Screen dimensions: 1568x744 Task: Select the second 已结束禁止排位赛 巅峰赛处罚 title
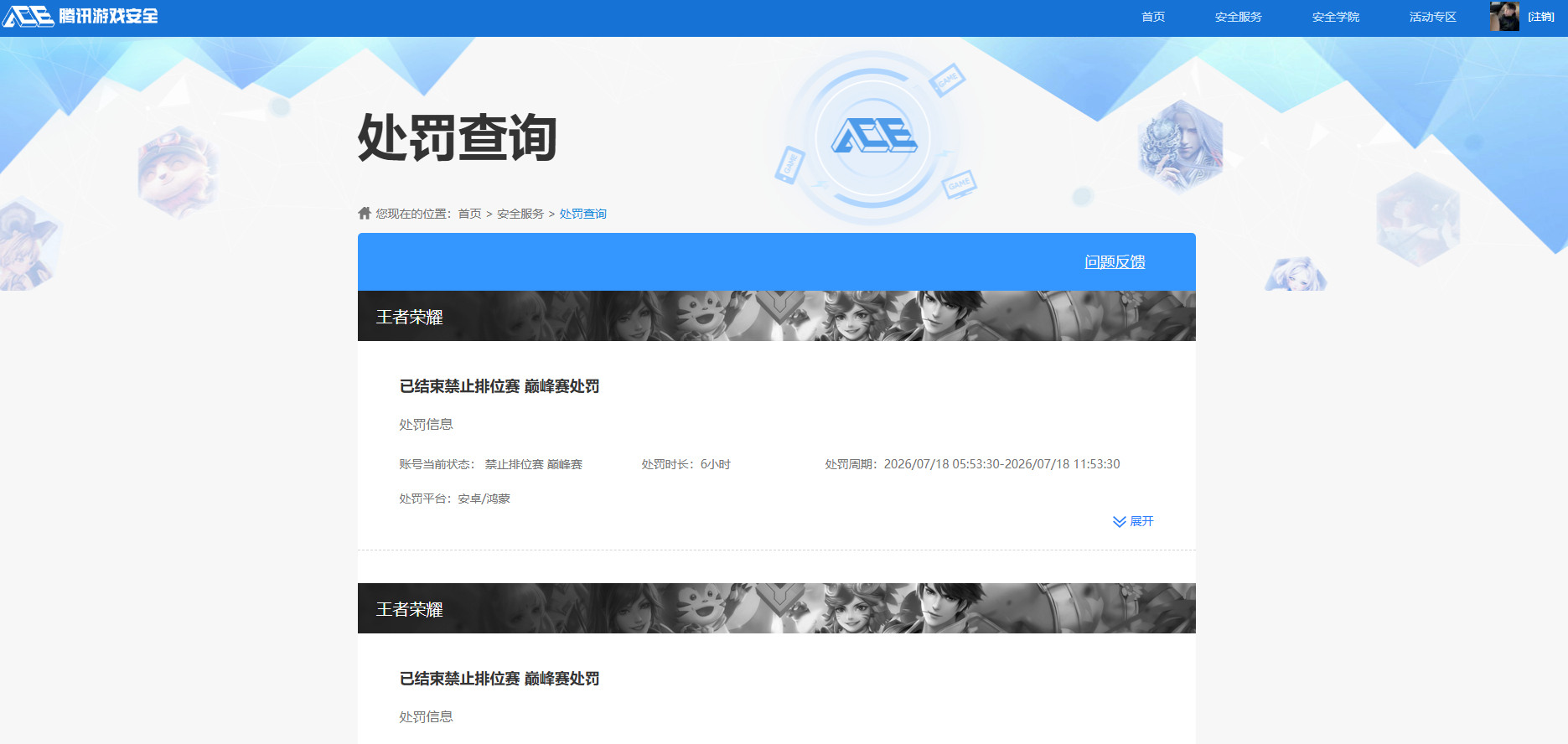499,679
